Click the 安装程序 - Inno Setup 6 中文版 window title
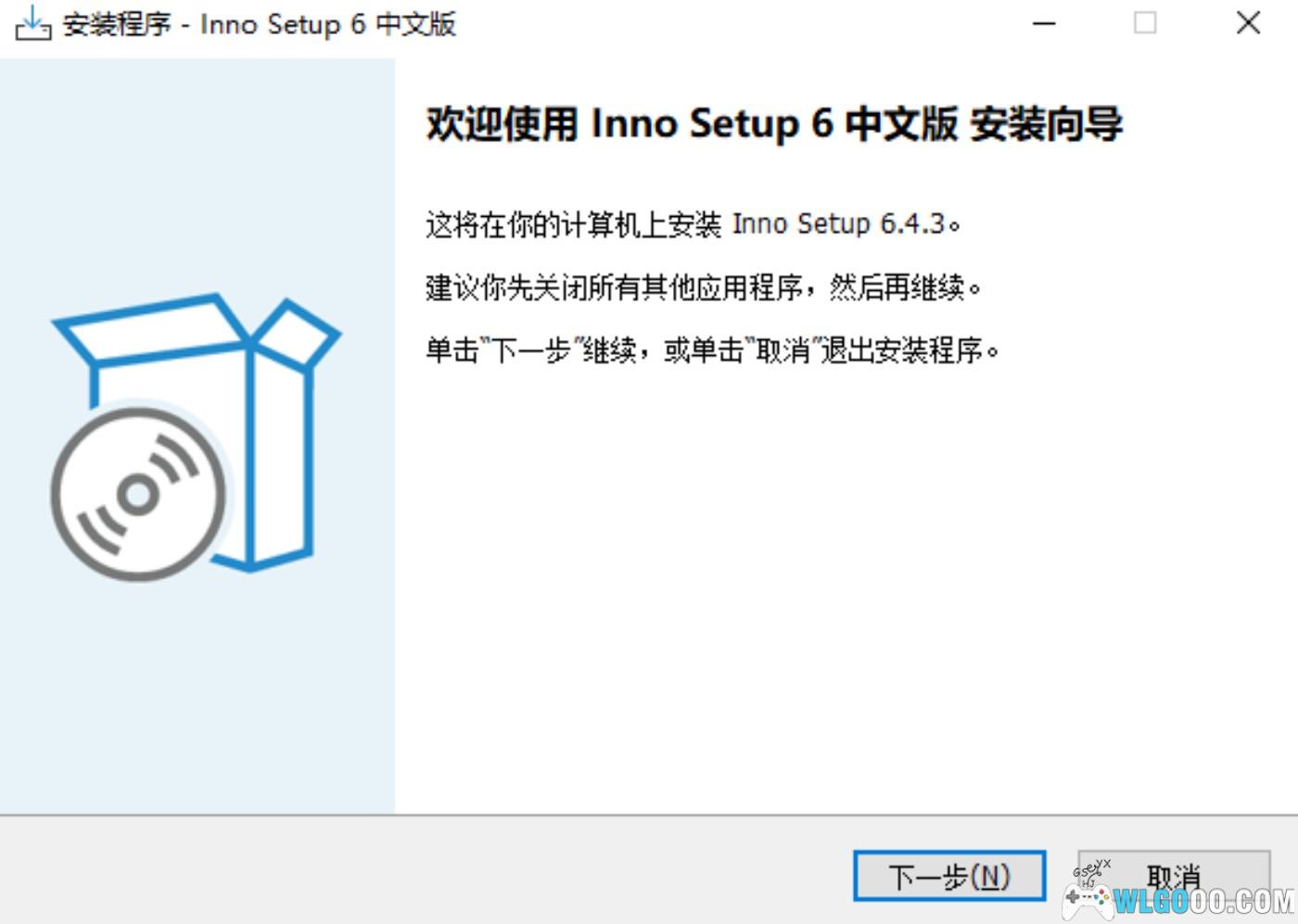 260,24
